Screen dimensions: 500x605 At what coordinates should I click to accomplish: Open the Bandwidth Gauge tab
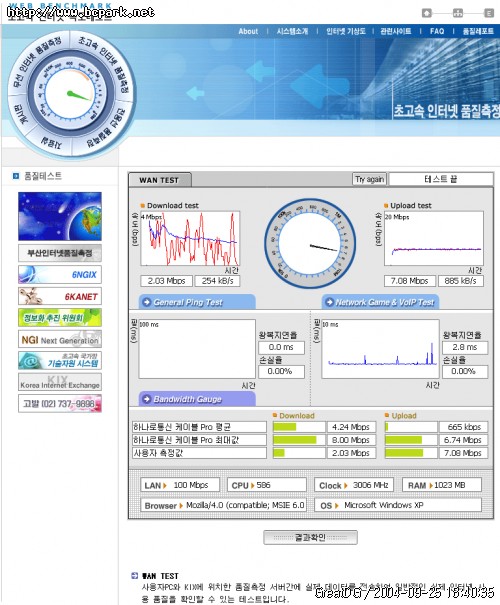point(197,399)
